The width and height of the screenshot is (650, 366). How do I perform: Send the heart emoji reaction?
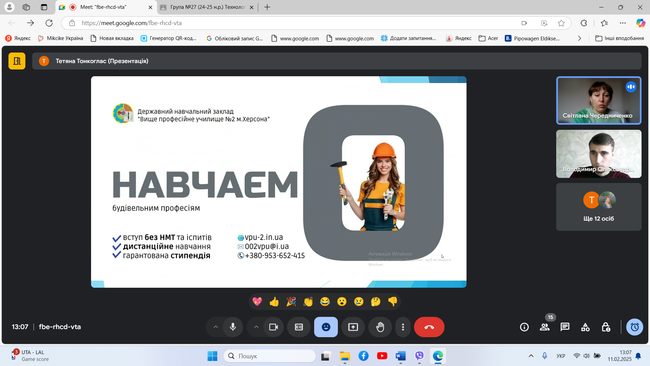[257, 302]
